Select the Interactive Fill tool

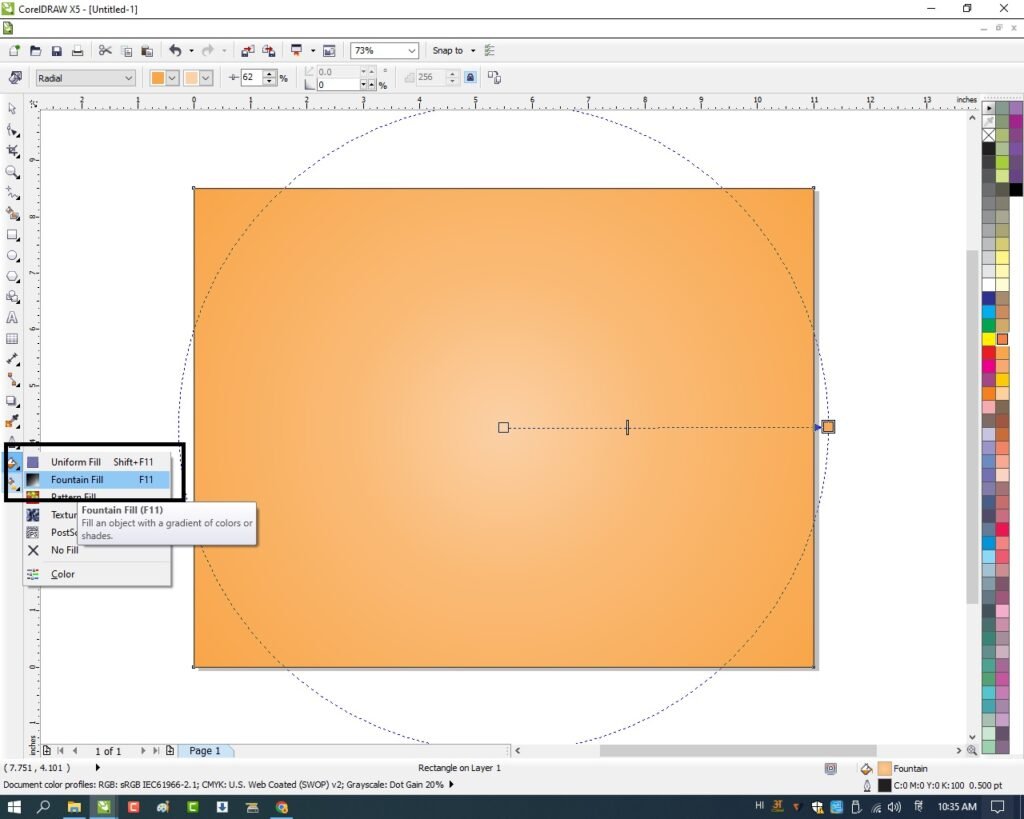point(12,484)
